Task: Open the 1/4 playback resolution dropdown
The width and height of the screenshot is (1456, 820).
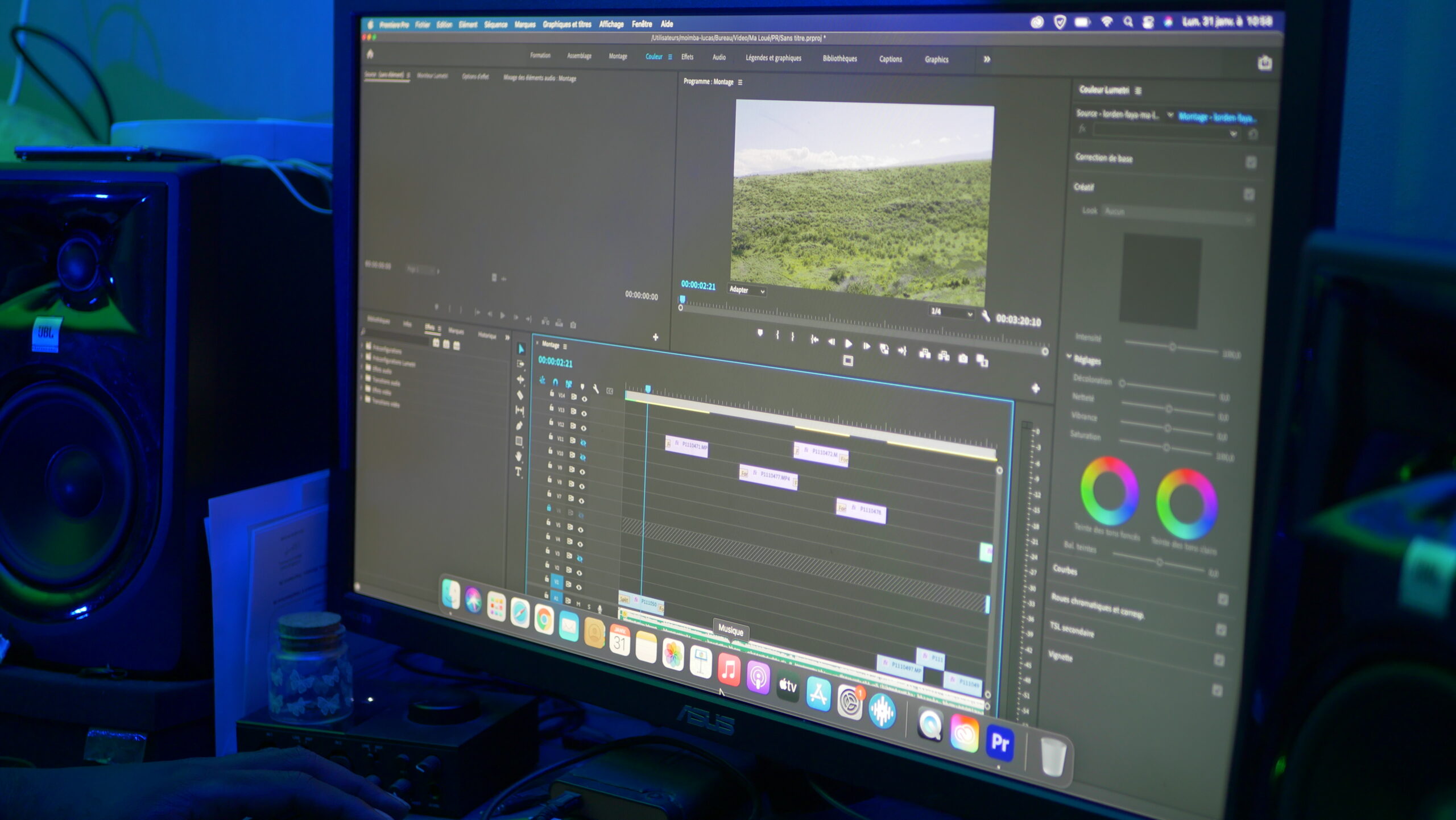Action: click(x=952, y=312)
